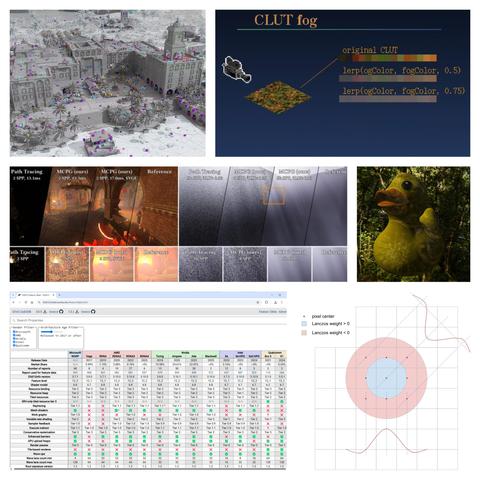480x480 pixels.
Task: Click the Sampler feedback row label
Action: coord(39,424)
